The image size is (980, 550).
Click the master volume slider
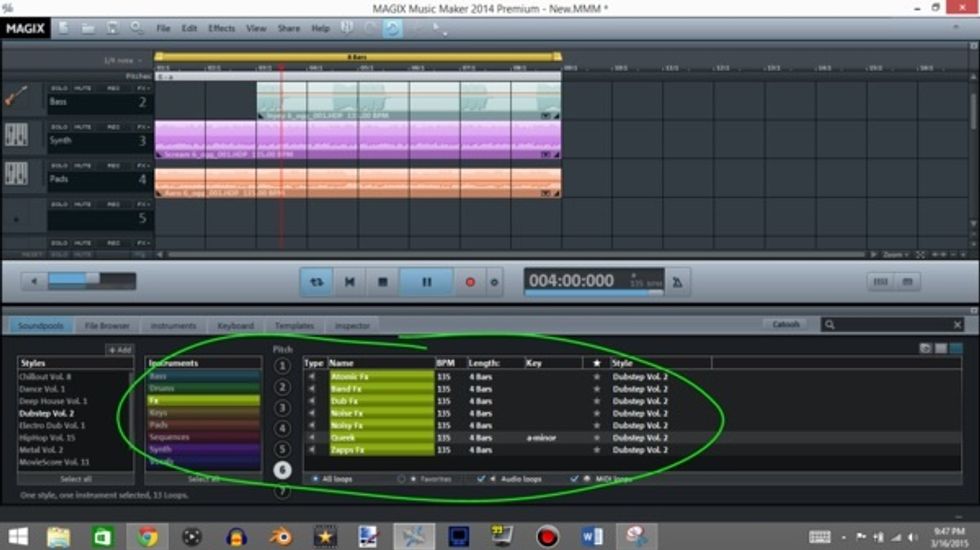click(x=92, y=281)
